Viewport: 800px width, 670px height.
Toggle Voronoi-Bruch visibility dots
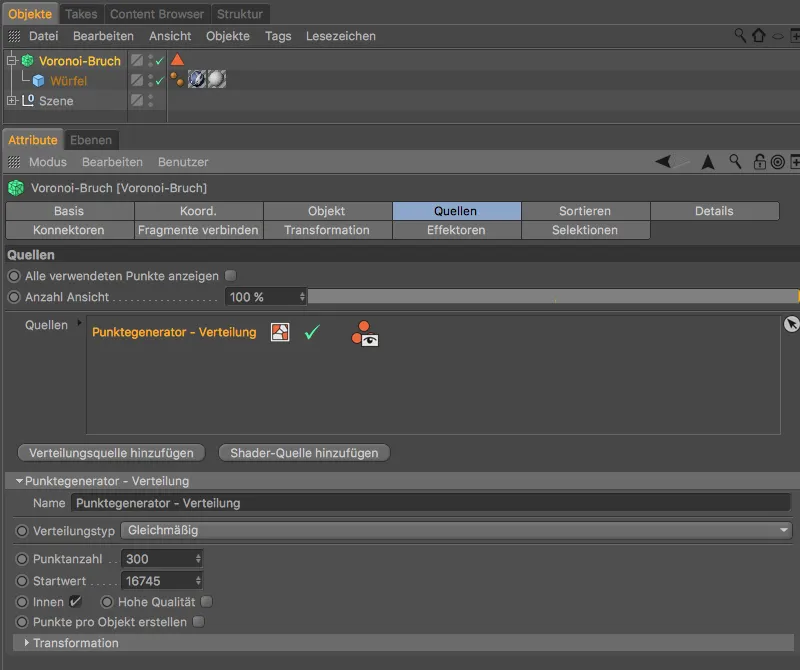(151, 60)
